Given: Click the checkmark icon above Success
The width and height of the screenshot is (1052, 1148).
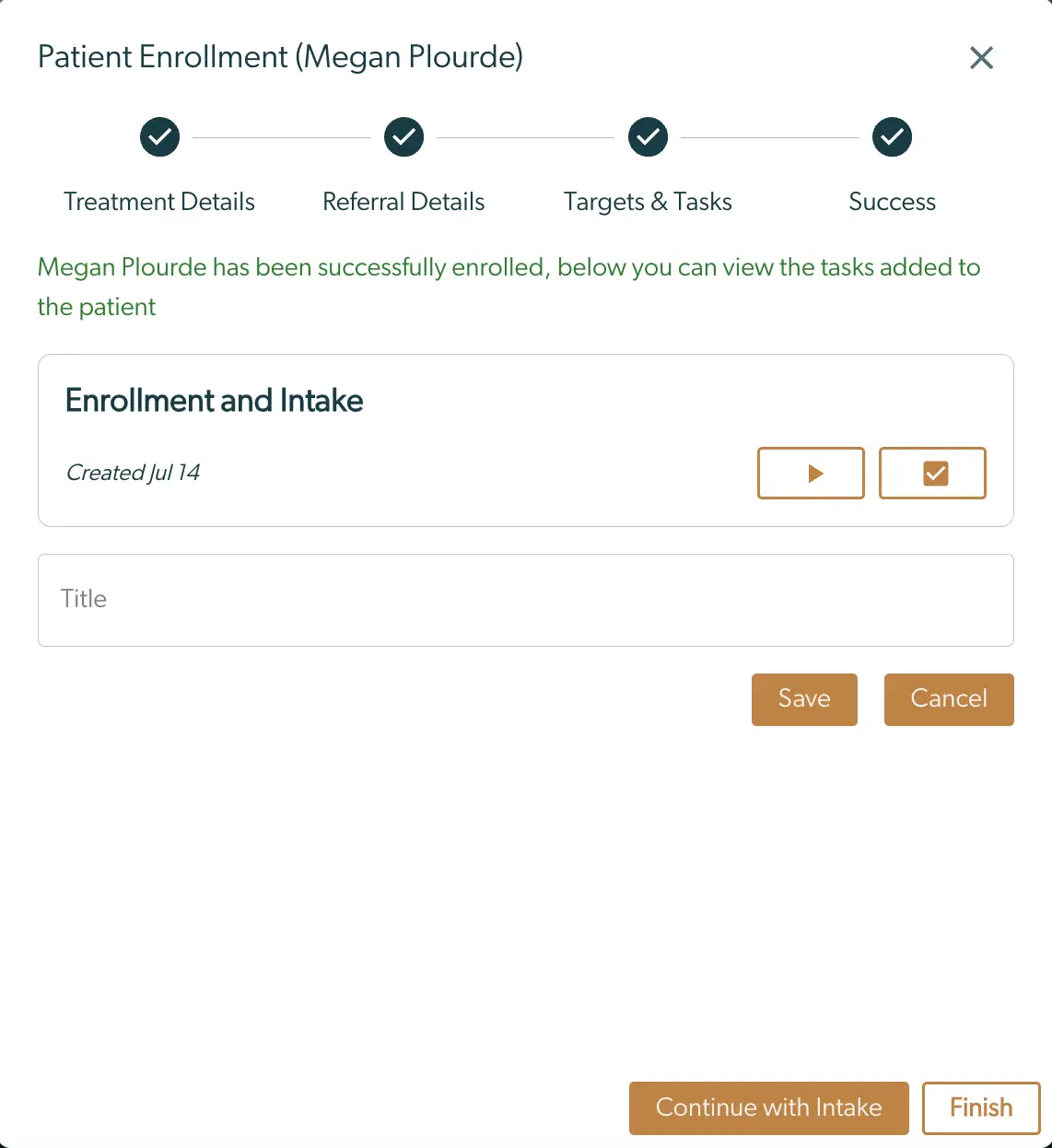Looking at the screenshot, I should coord(892,136).
